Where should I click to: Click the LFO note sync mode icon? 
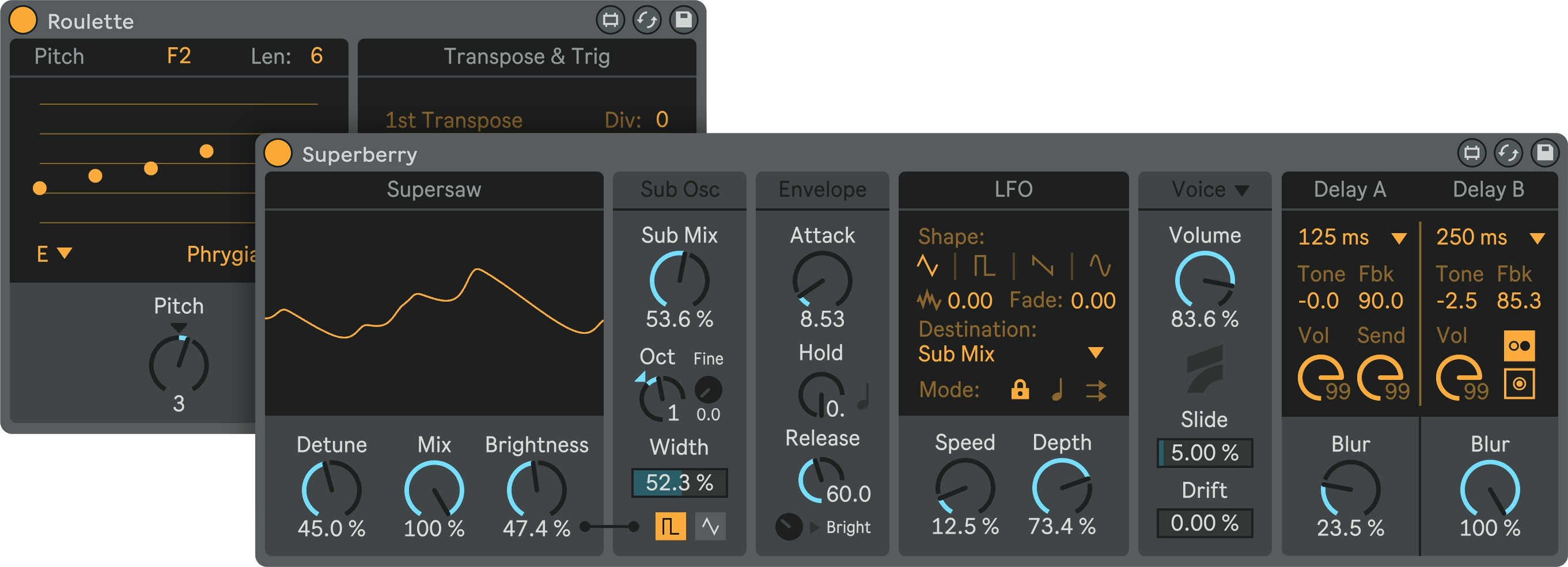pyautogui.click(x=1058, y=389)
